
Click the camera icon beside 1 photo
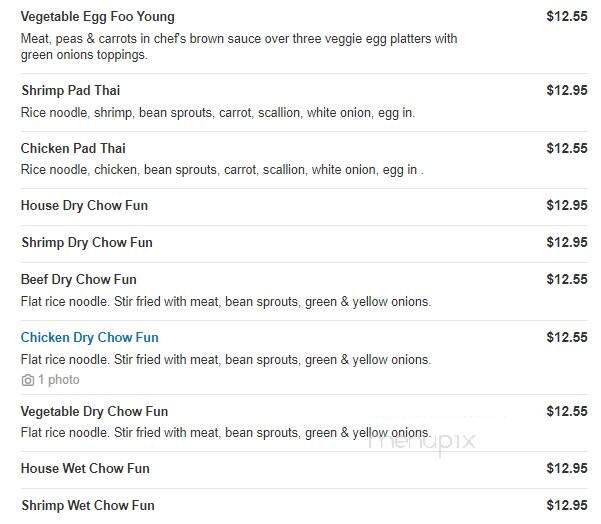[x=27, y=380]
